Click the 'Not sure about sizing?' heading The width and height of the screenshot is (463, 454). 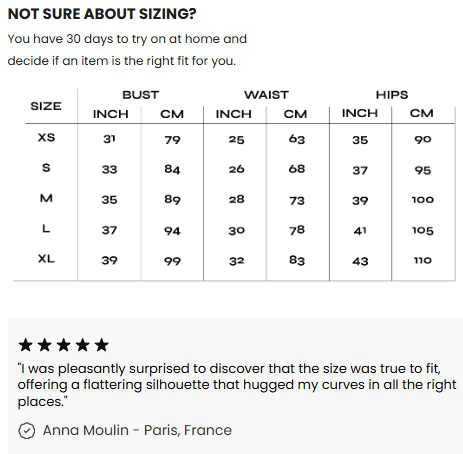click(x=102, y=14)
